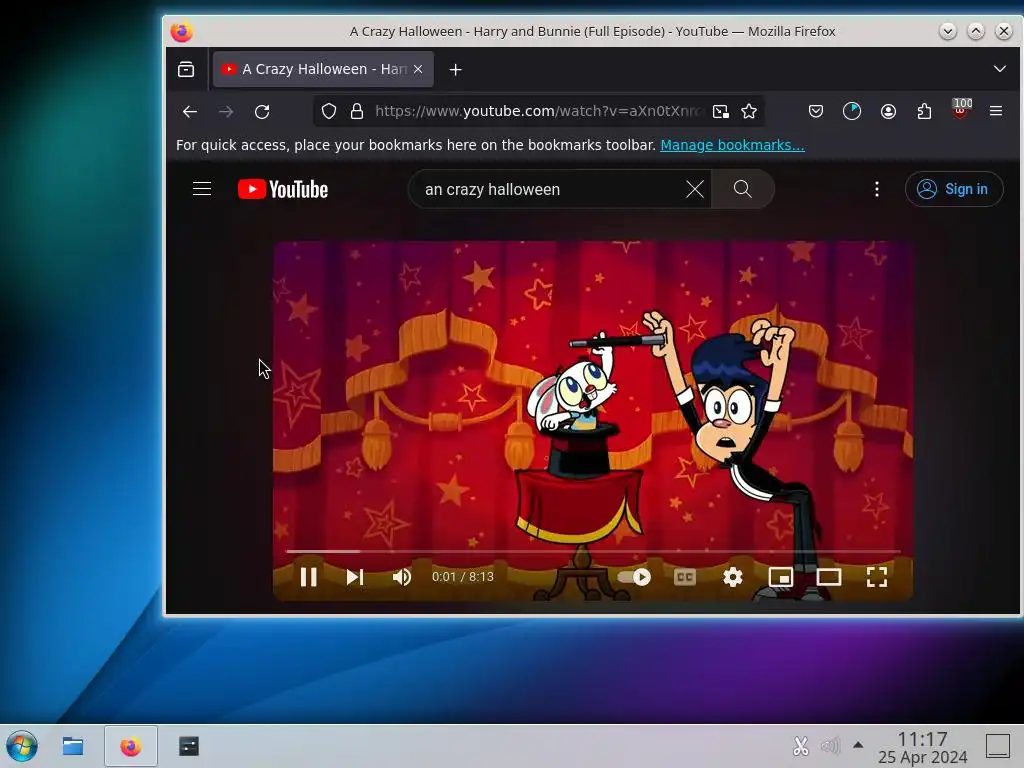The height and width of the screenshot is (768, 1024).
Task: Seek along the video progress bar
Action: [593, 551]
